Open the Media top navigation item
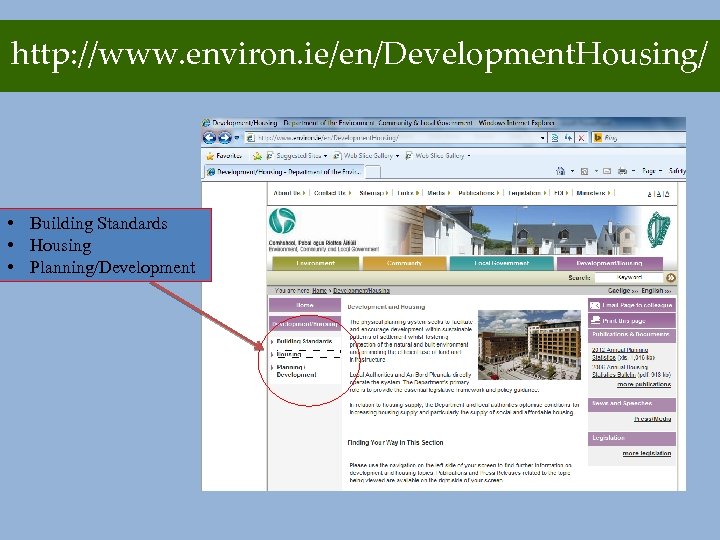Viewport: 720px width, 540px height. 436,193
